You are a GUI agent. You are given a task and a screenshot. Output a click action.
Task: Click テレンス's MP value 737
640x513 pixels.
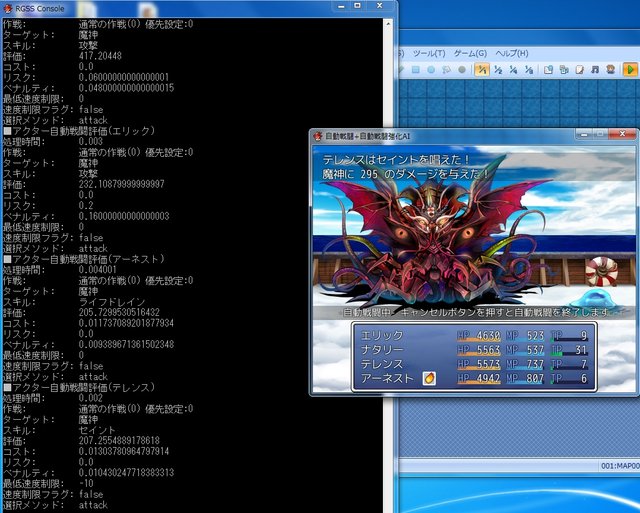coord(535,364)
